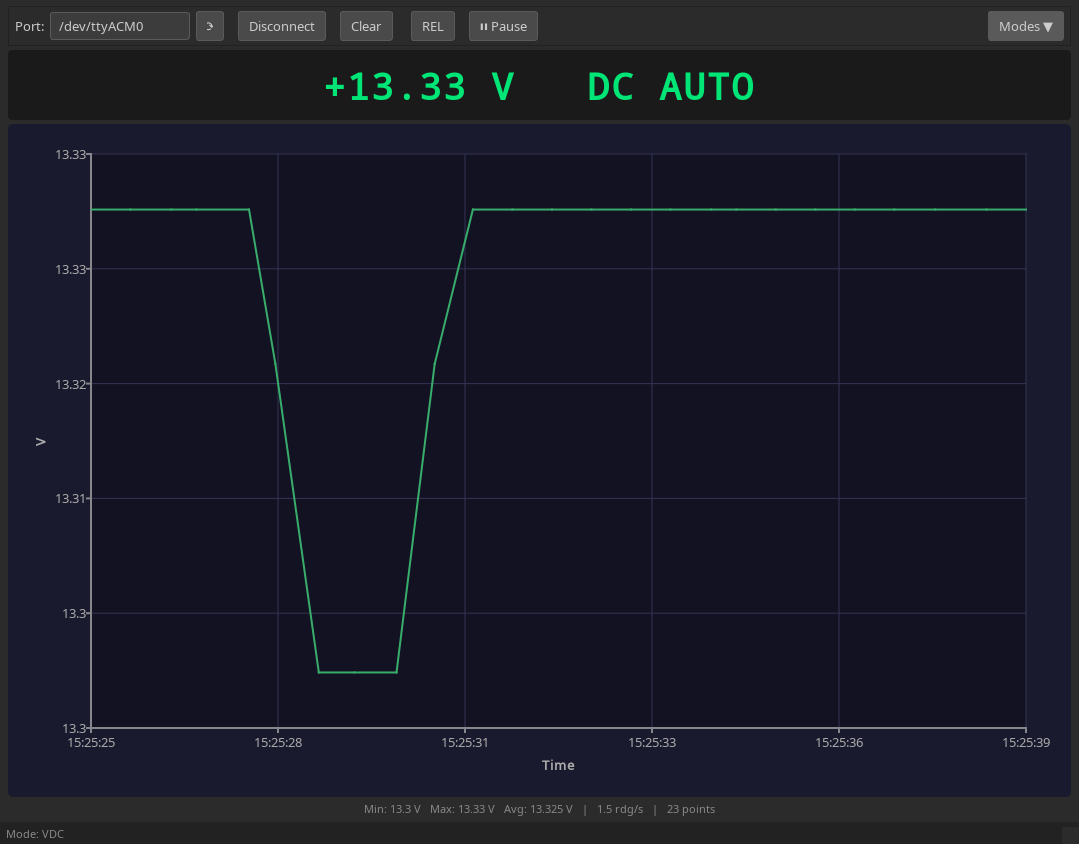
Task: Click the /dev/ttyACM0 port field
Action: pyautogui.click(x=120, y=26)
